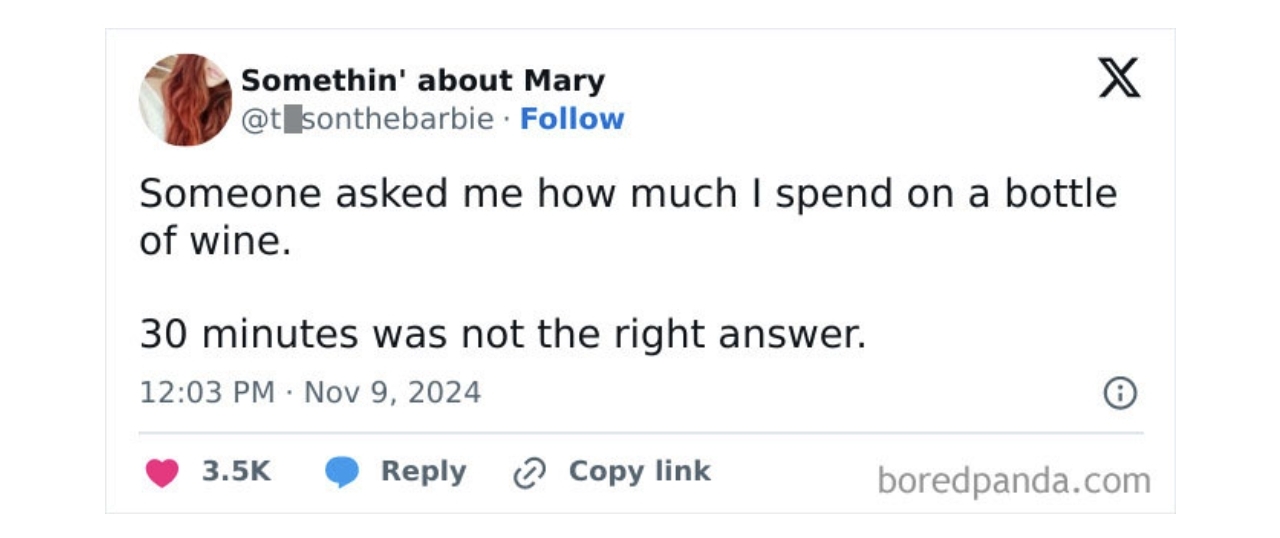Click the X logo icon
1280x538 pixels.
point(1119,78)
